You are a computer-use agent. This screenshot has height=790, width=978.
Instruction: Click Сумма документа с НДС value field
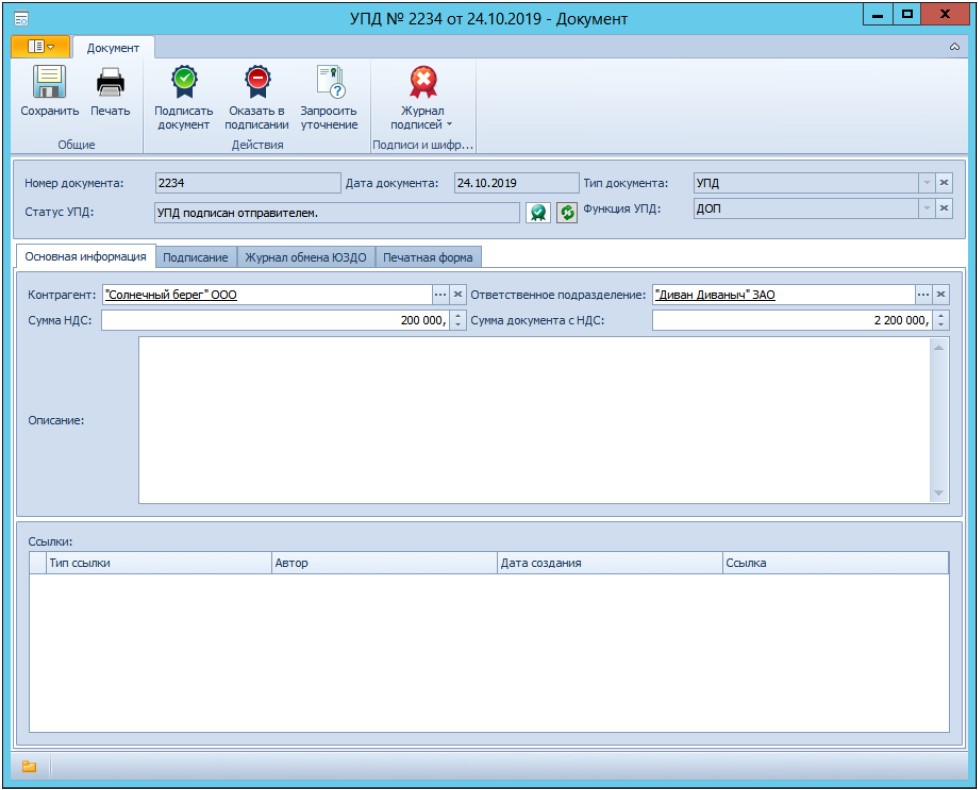[x=792, y=320]
